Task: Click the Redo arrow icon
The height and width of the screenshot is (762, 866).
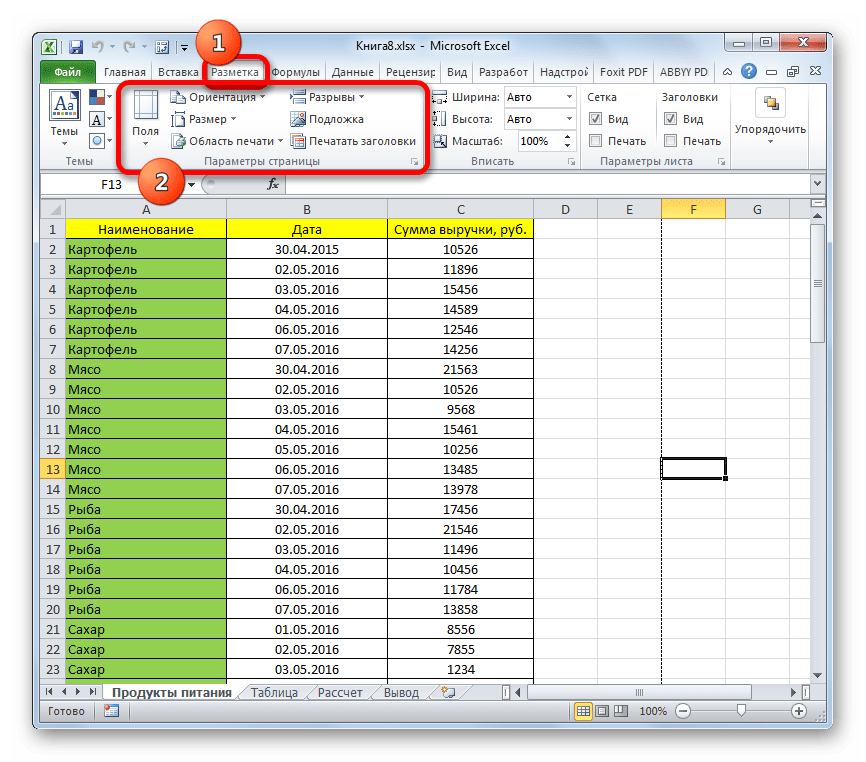Action: (130, 47)
